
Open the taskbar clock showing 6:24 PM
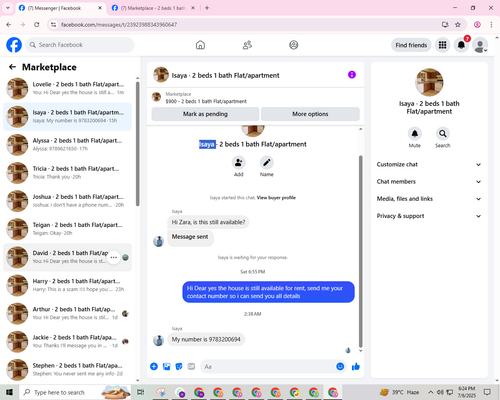tap(467, 392)
